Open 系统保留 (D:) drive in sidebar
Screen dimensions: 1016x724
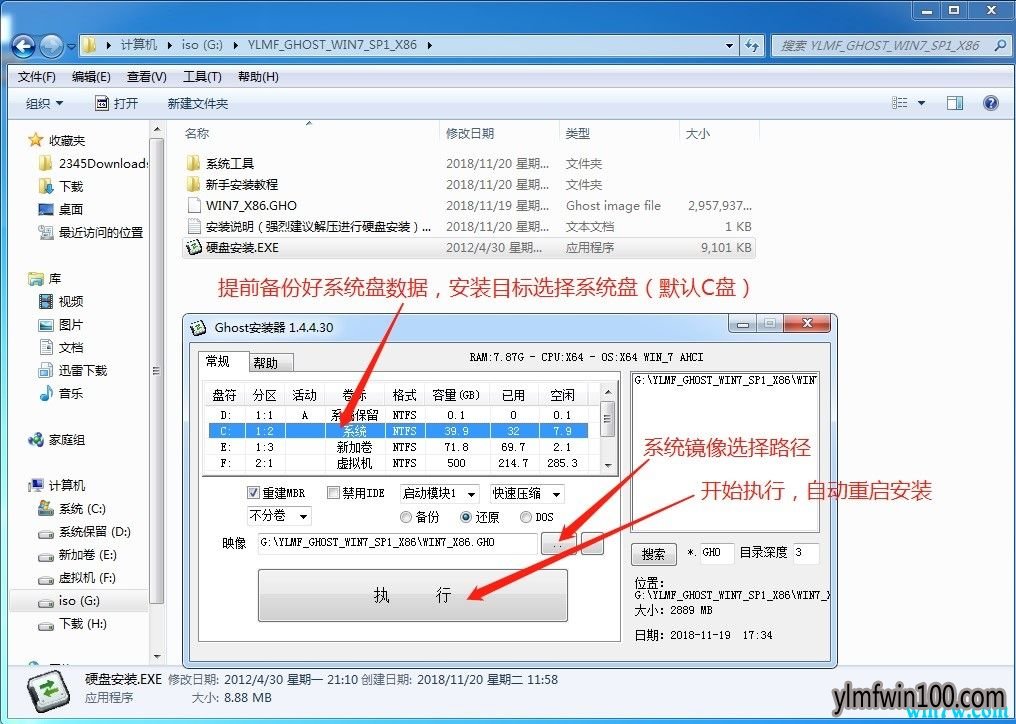click(x=84, y=532)
